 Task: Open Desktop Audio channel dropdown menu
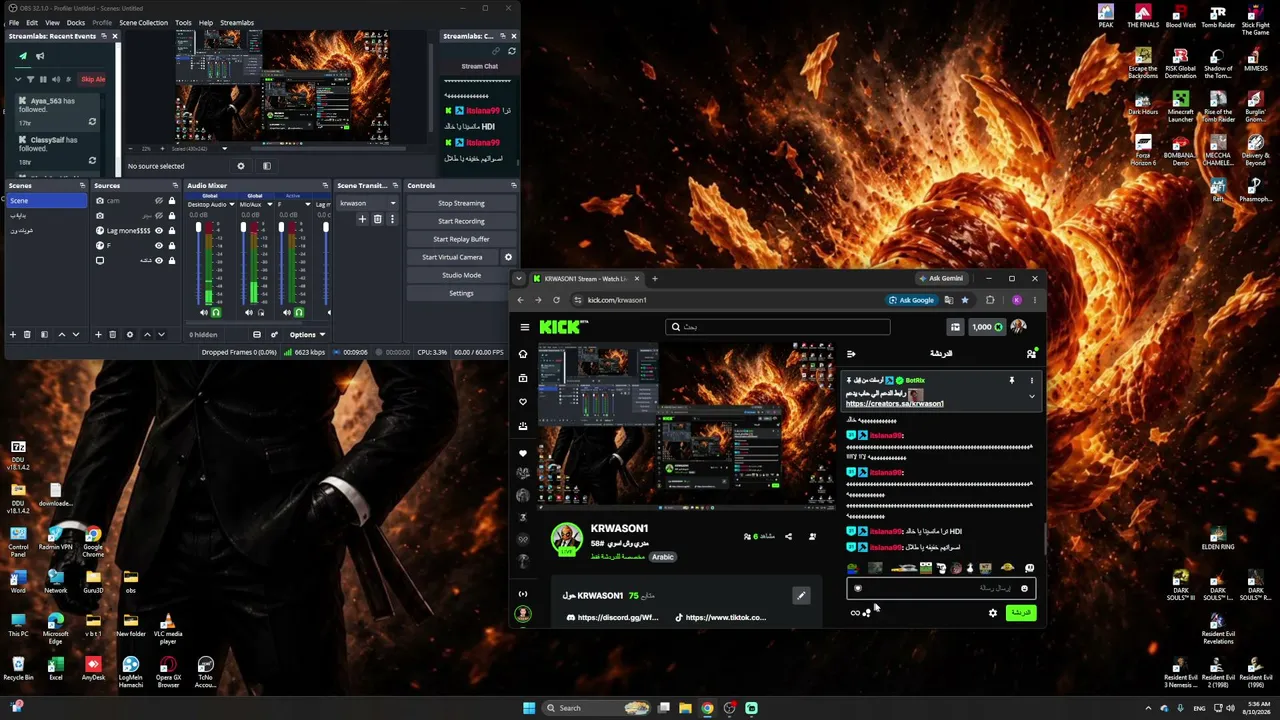pyautogui.click(x=232, y=205)
